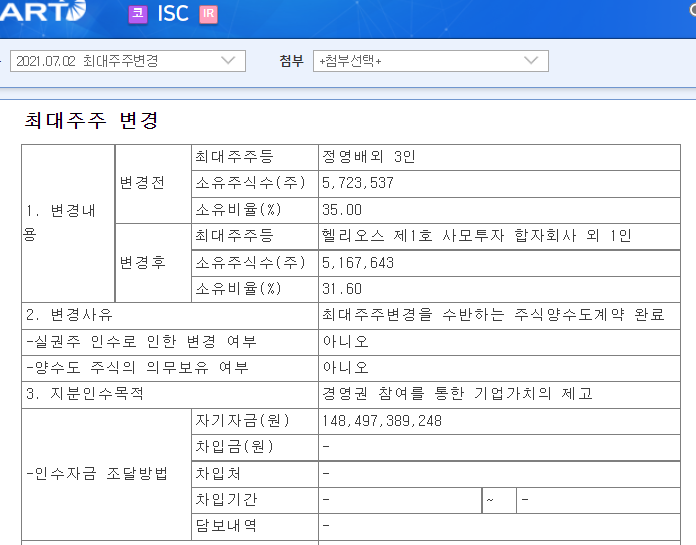The height and width of the screenshot is (545, 696).
Task: Click the value 5,167,643
Action: click(358, 263)
